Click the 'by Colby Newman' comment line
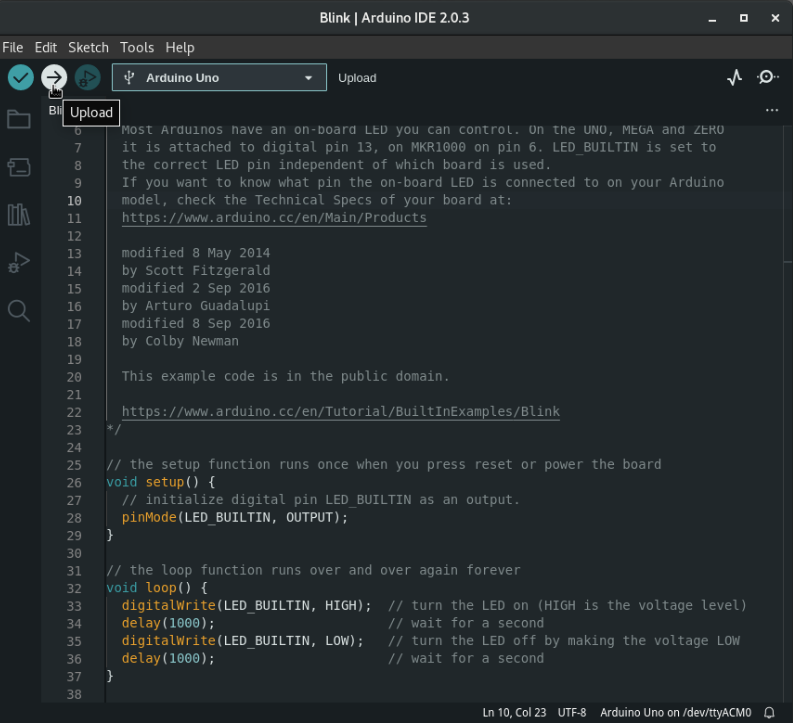The height and width of the screenshot is (723, 793). click(x=180, y=341)
